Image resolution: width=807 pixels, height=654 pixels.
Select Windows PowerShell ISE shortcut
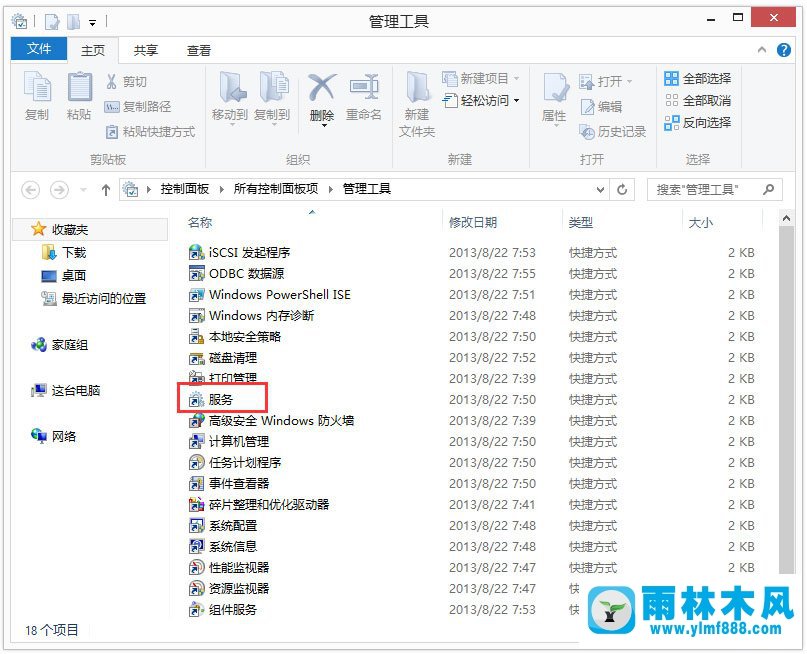click(270, 295)
